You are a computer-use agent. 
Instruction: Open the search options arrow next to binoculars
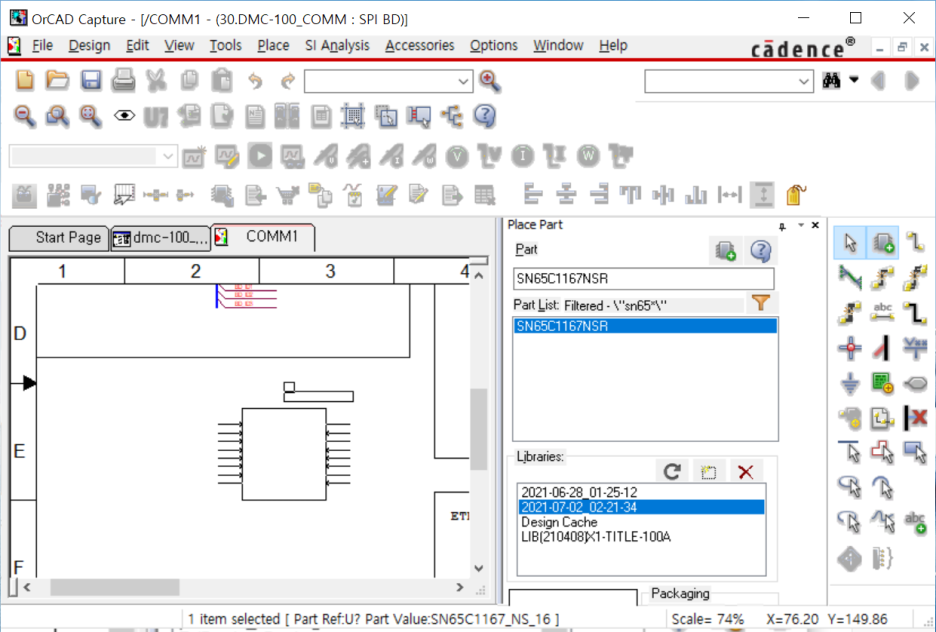(x=854, y=80)
